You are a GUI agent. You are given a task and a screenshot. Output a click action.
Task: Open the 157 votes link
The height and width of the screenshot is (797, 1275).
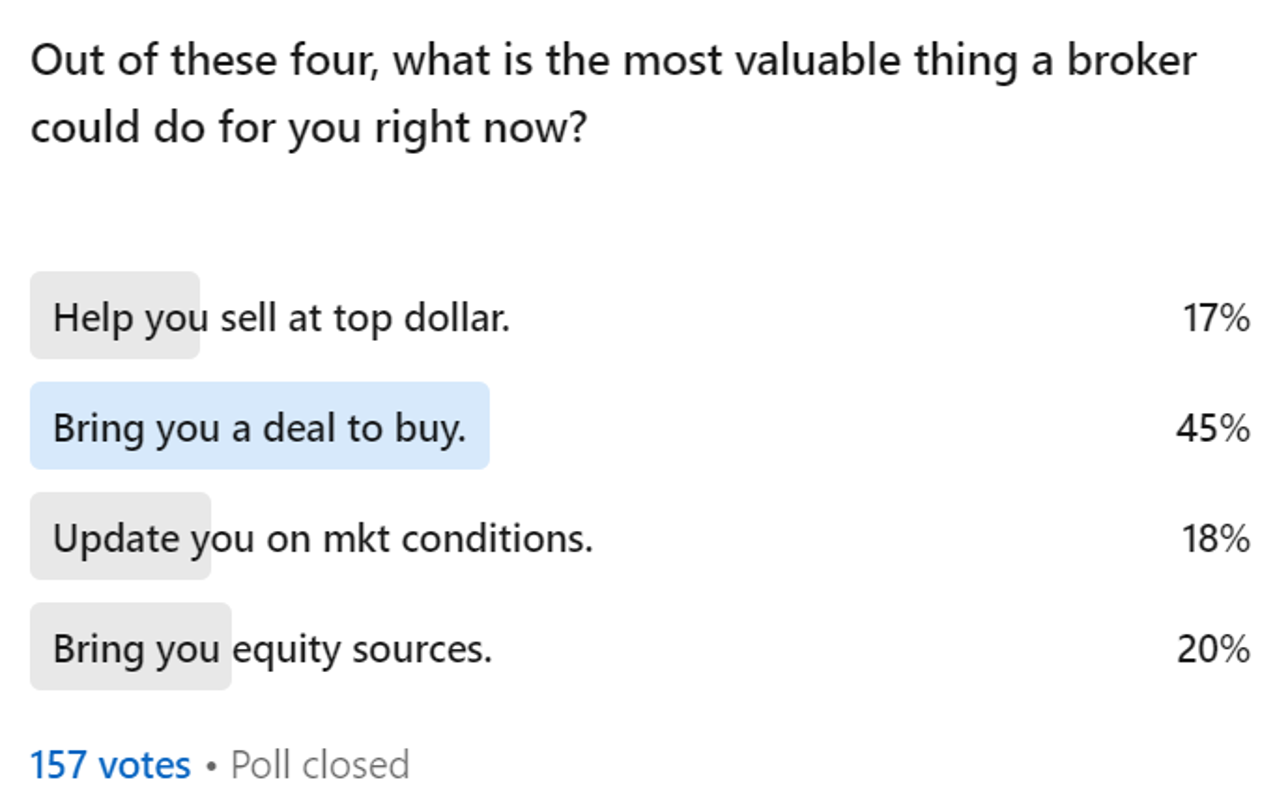pos(110,765)
